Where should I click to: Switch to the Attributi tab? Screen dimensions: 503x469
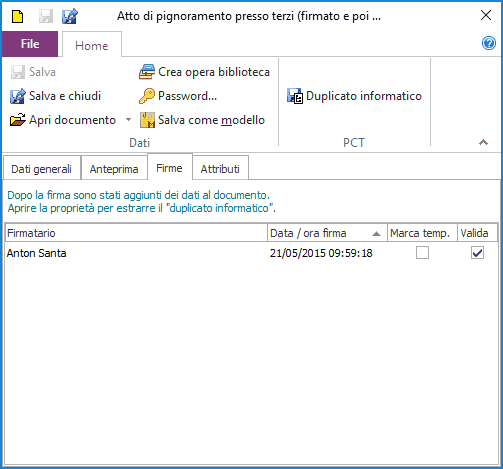point(220,169)
